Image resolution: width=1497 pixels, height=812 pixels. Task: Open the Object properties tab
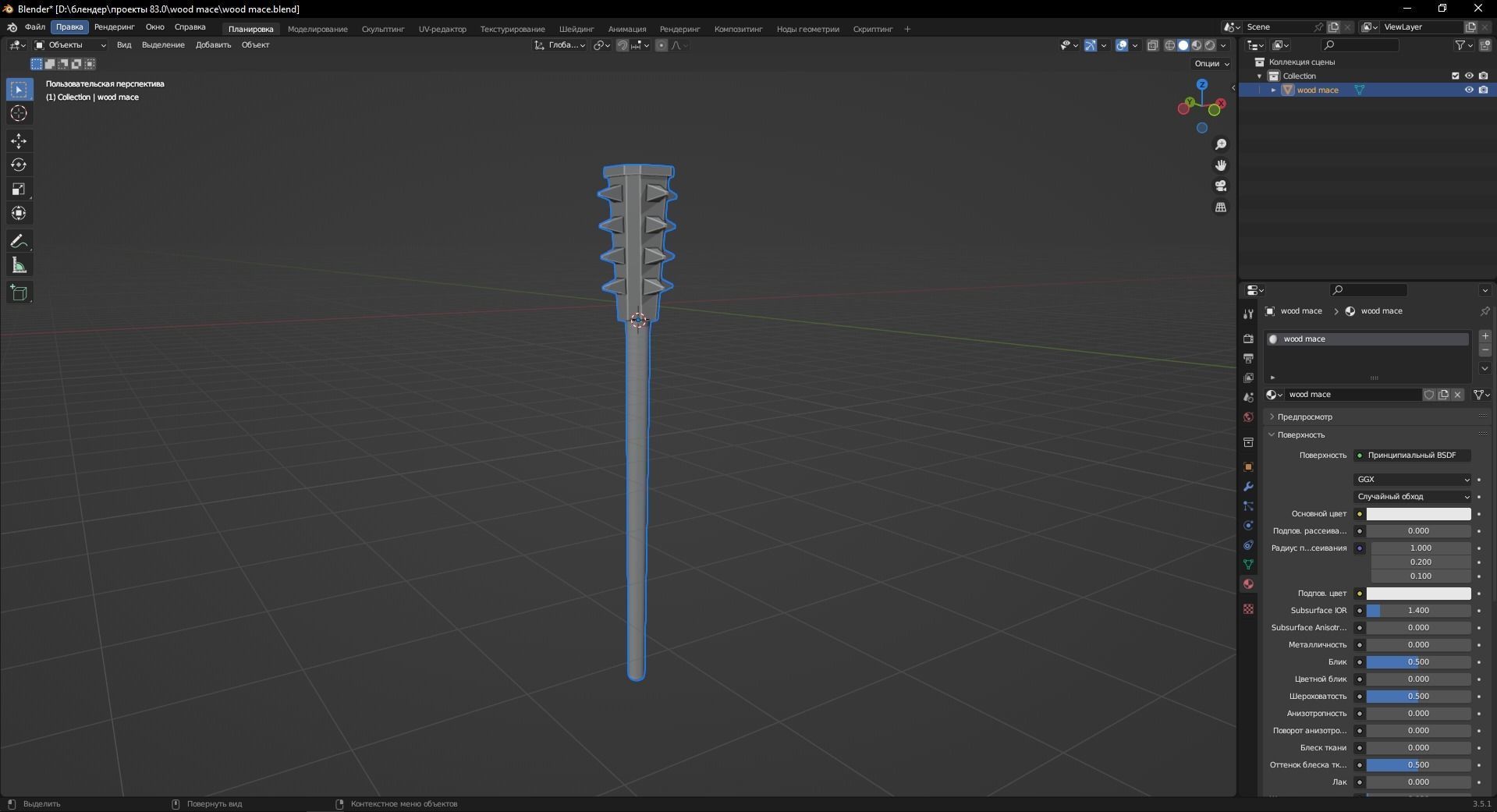point(1248,466)
